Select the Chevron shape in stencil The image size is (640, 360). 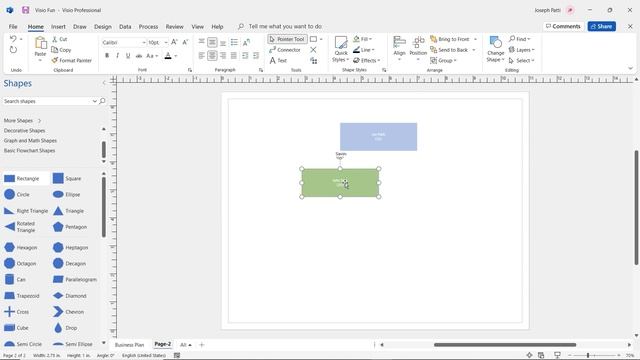pos(68,312)
